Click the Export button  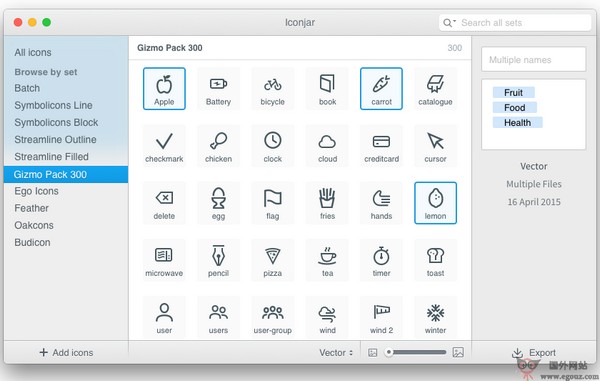[x=534, y=352]
